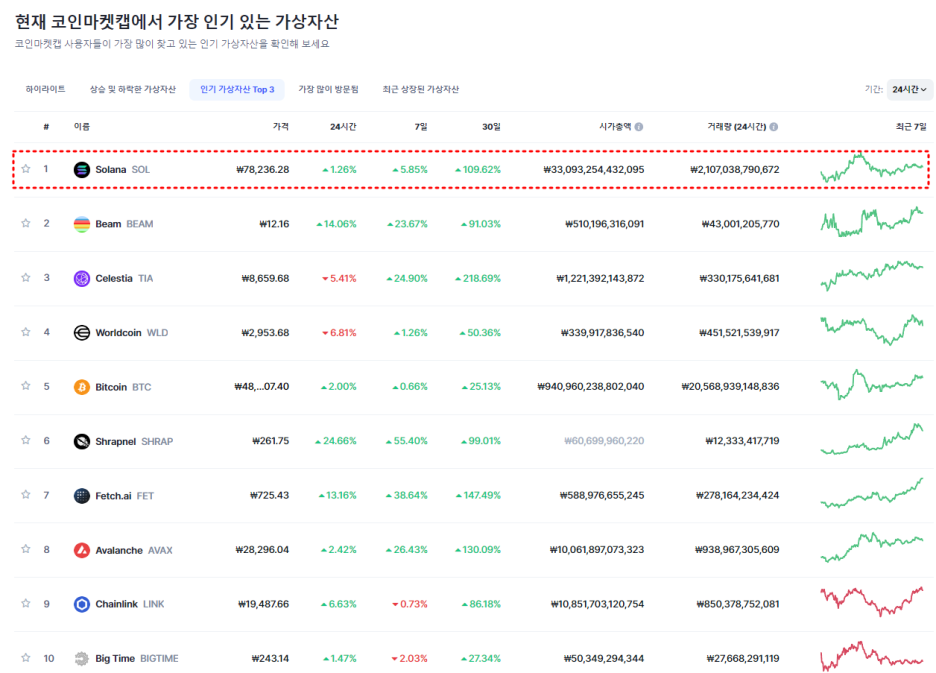Click Big Time 7-day change 2.03%

pyautogui.click(x=410, y=659)
